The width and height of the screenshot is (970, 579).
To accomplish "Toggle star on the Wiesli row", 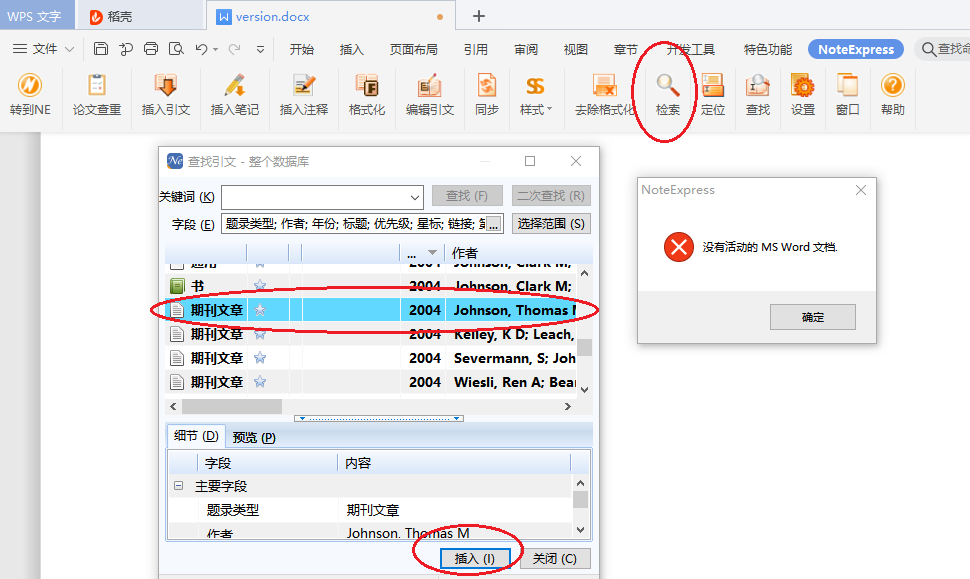I will (260, 382).
